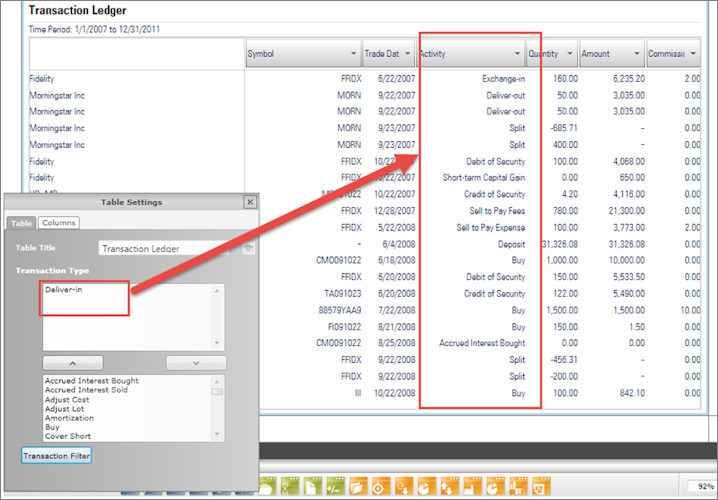The image size is (718, 500).
Task: Click the available transaction types list scrollbar
Action: (x=216, y=410)
